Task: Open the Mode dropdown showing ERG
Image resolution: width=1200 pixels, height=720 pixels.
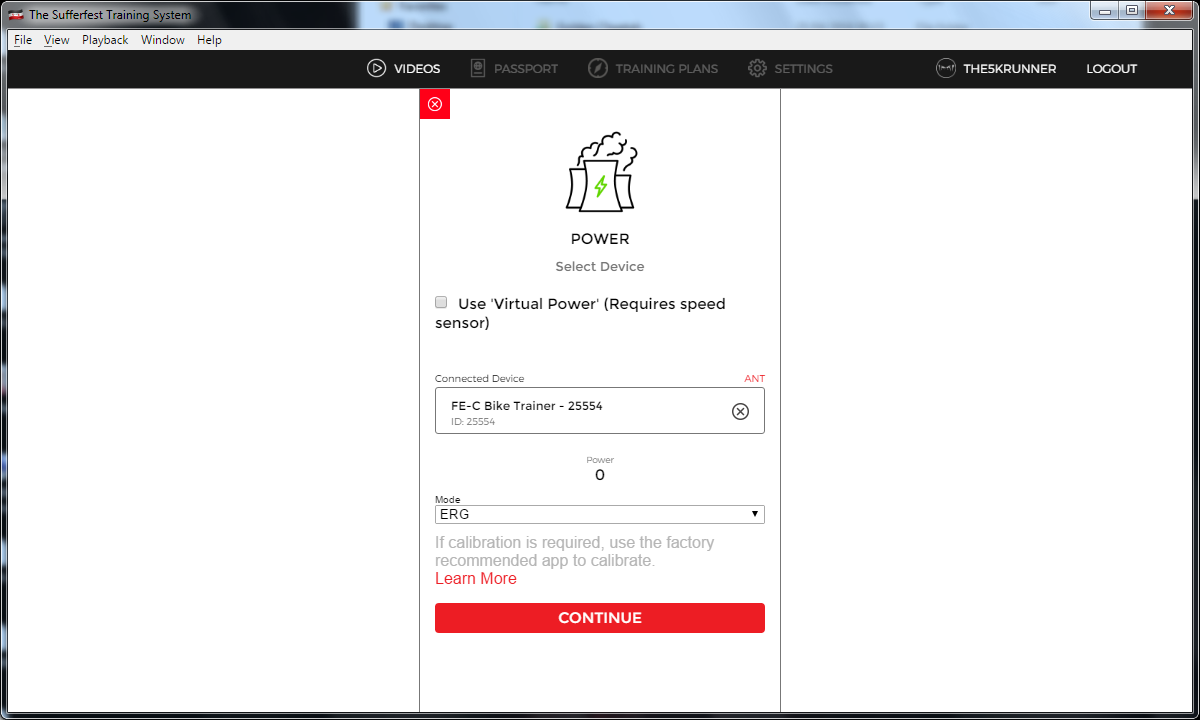Action: tap(600, 515)
